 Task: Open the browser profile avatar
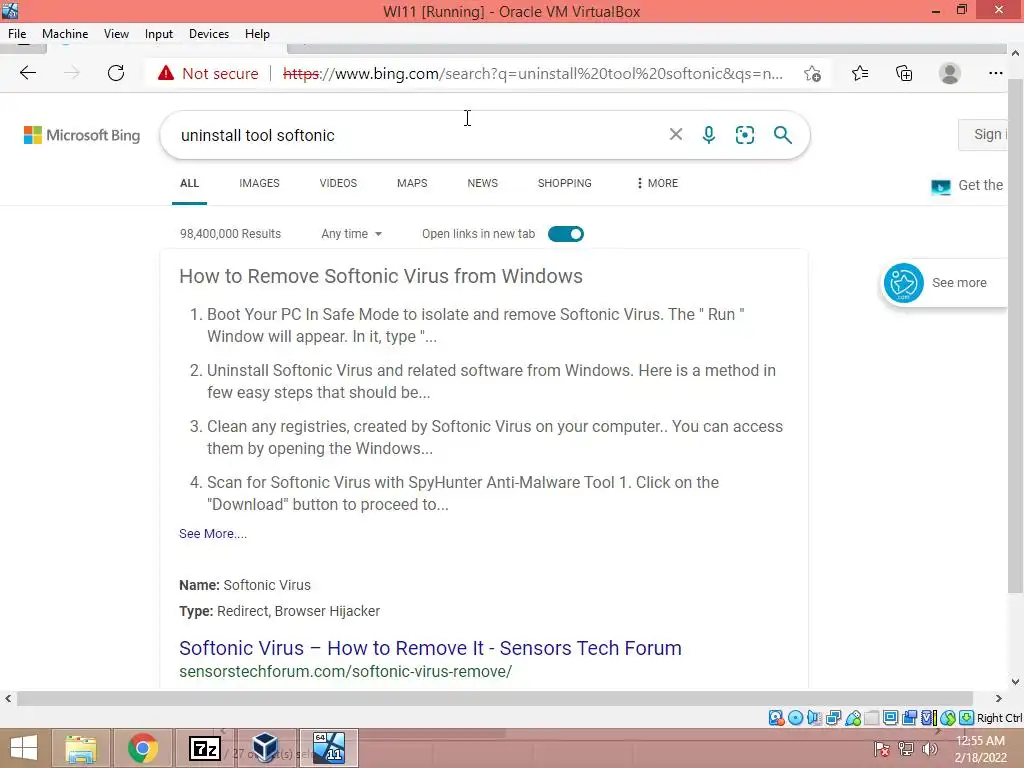950,74
